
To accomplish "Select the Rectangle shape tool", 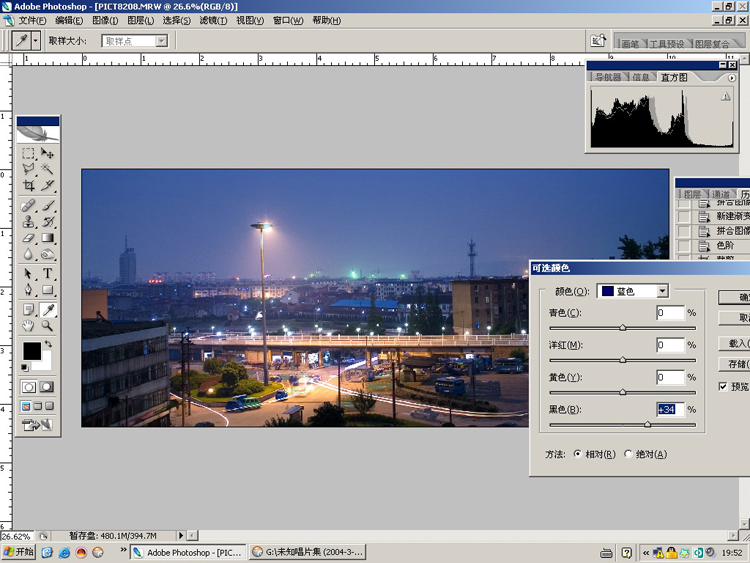I will click(x=47, y=290).
